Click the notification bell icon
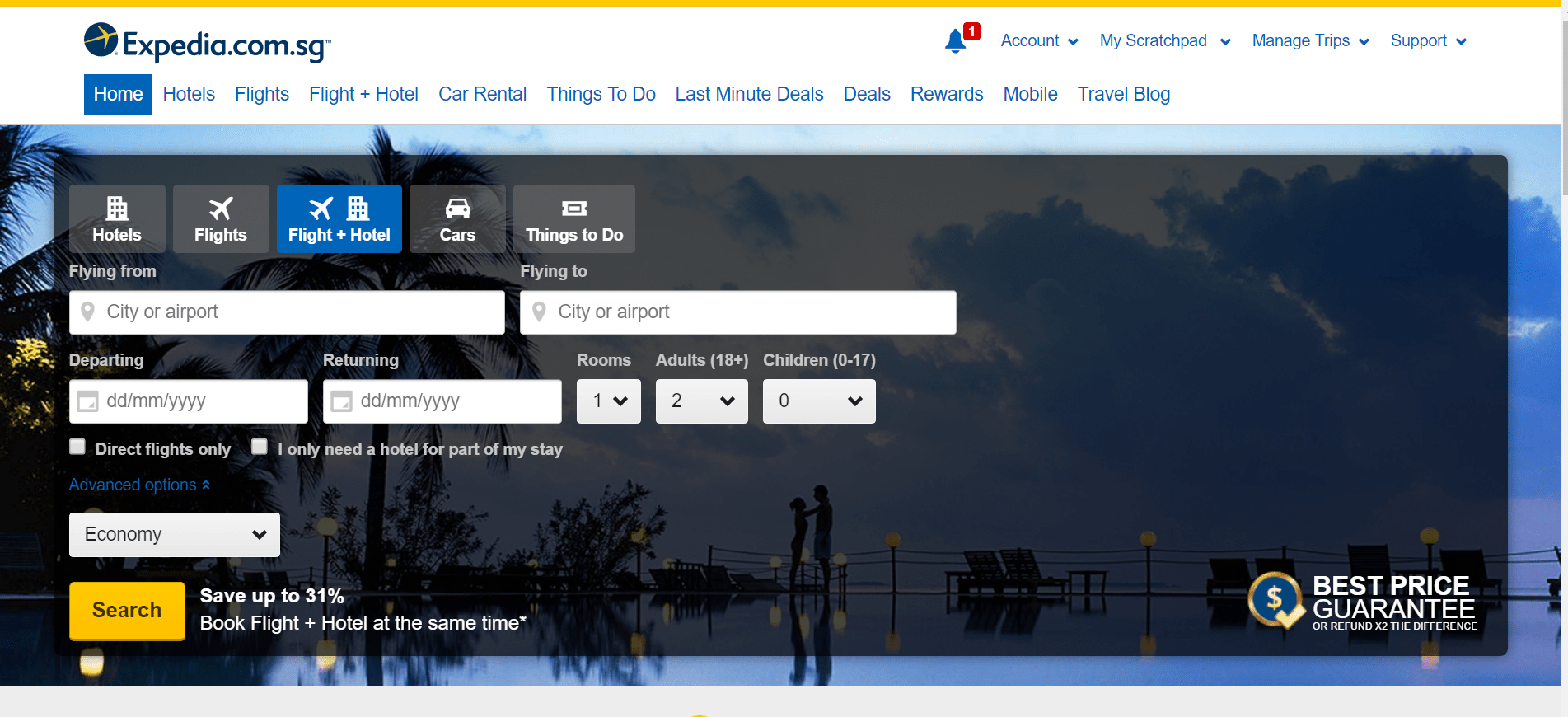 coord(955,40)
